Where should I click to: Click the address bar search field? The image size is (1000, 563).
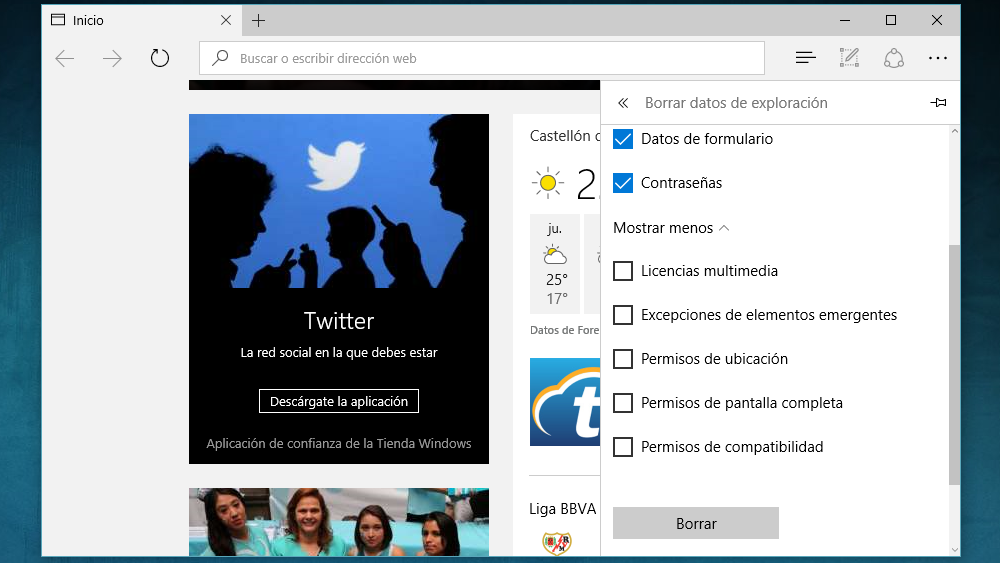click(x=482, y=58)
